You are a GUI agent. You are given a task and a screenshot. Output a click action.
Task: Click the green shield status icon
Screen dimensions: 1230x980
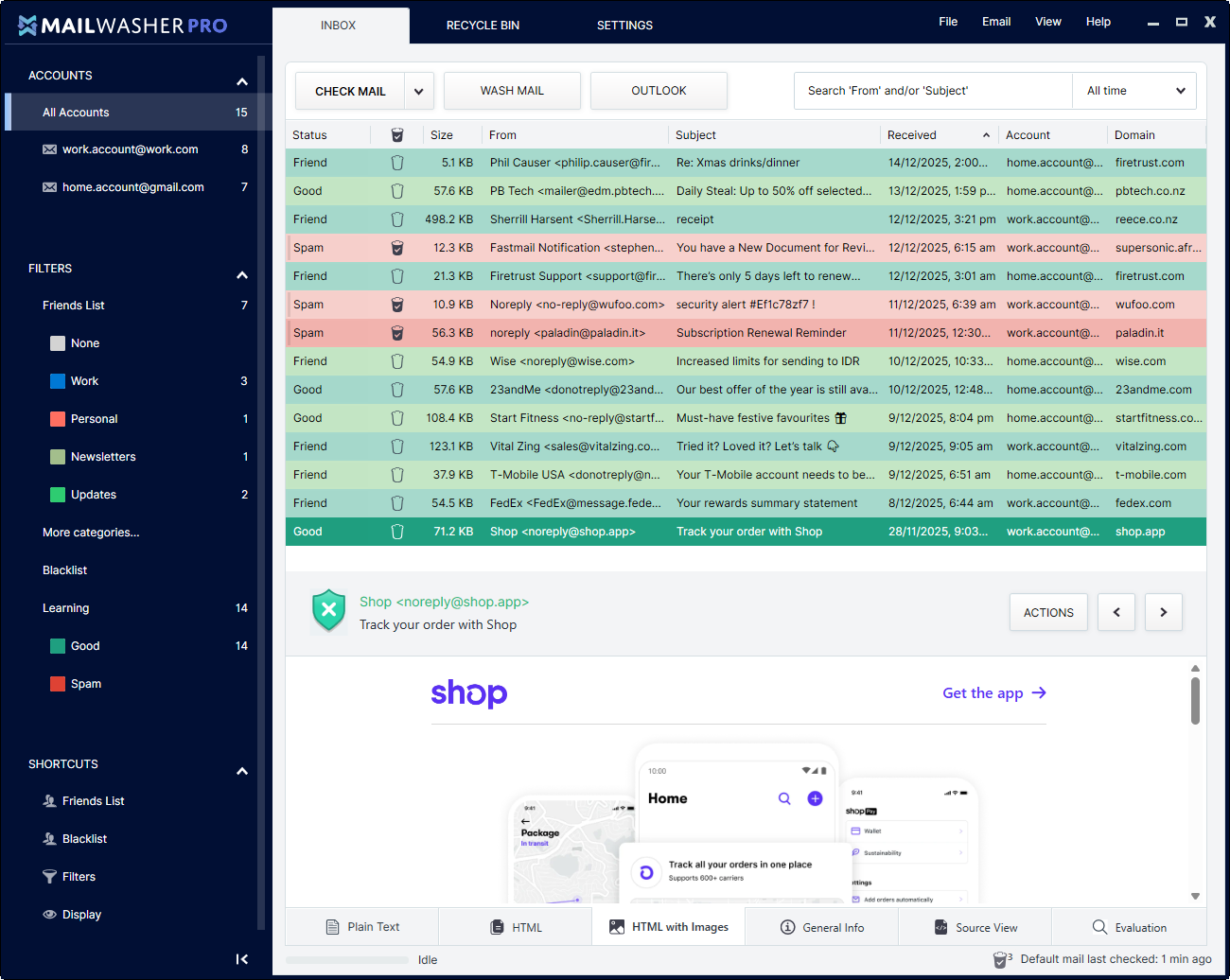[x=328, y=611]
